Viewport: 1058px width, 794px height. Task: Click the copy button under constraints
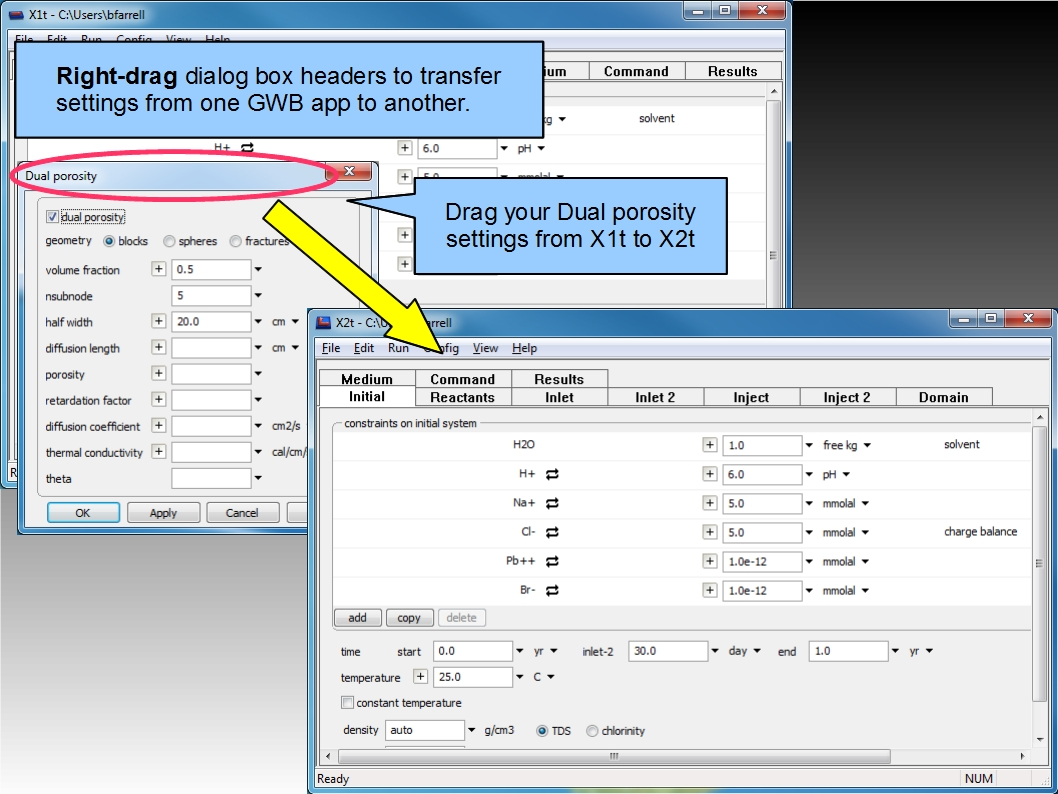point(409,617)
